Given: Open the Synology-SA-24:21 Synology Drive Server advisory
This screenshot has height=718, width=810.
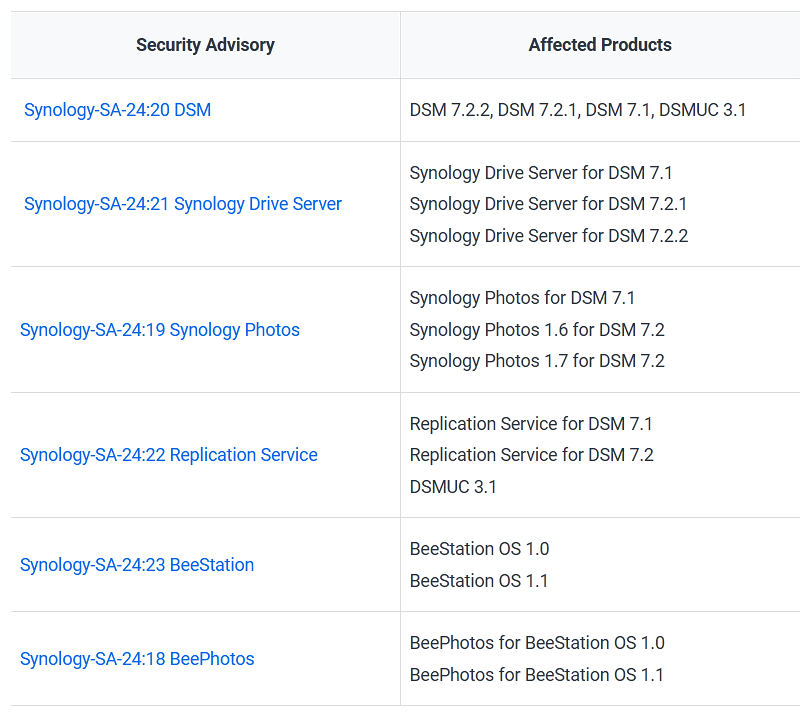Looking at the screenshot, I should coord(182,204).
